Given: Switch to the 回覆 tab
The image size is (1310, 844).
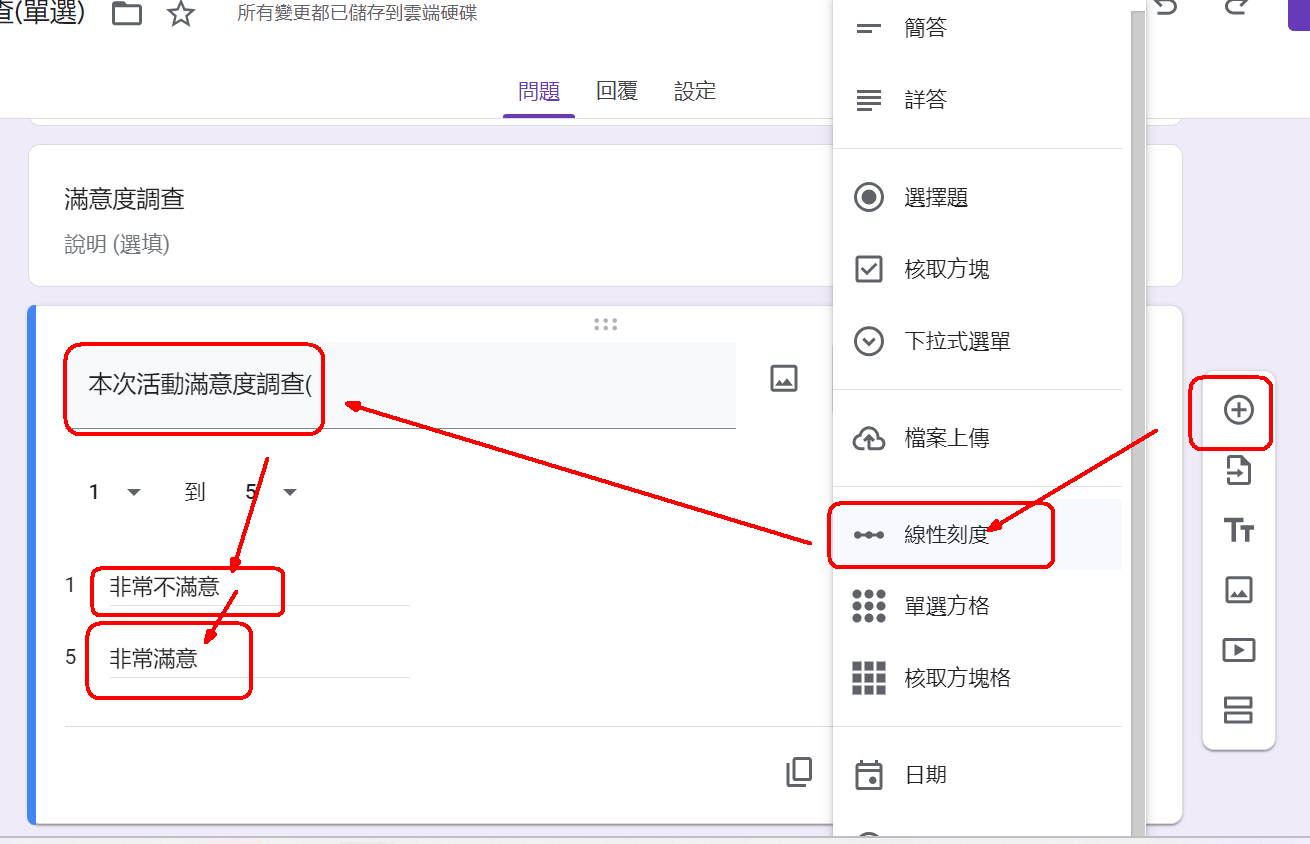Looking at the screenshot, I should click(x=617, y=92).
